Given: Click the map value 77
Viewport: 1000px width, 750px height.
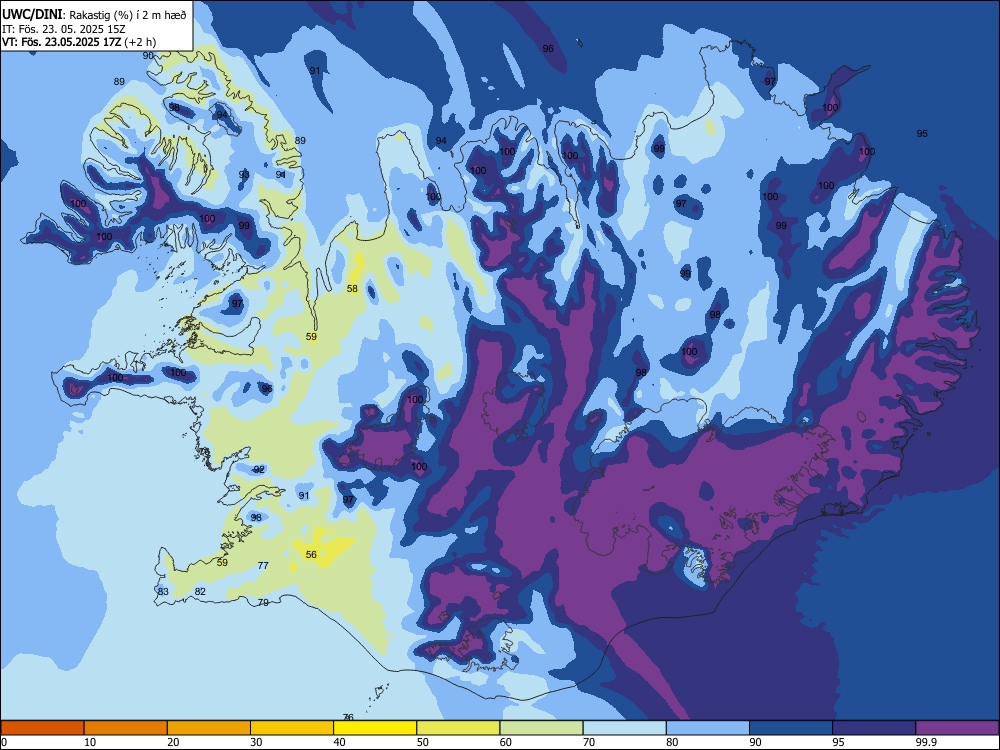Looking at the screenshot, I should pos(263,566).
